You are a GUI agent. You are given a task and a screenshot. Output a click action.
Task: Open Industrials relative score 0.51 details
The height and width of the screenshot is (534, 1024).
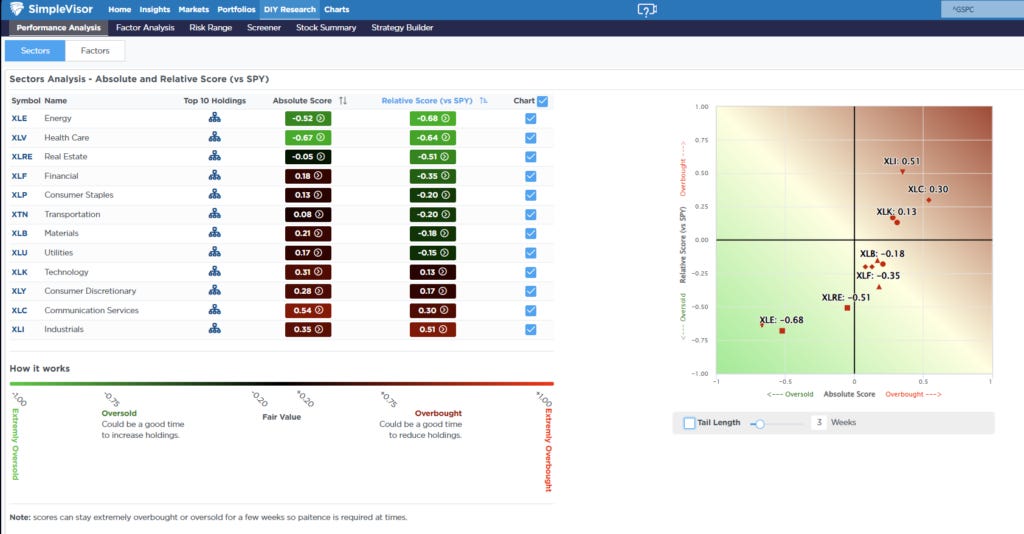coord(432,330)
